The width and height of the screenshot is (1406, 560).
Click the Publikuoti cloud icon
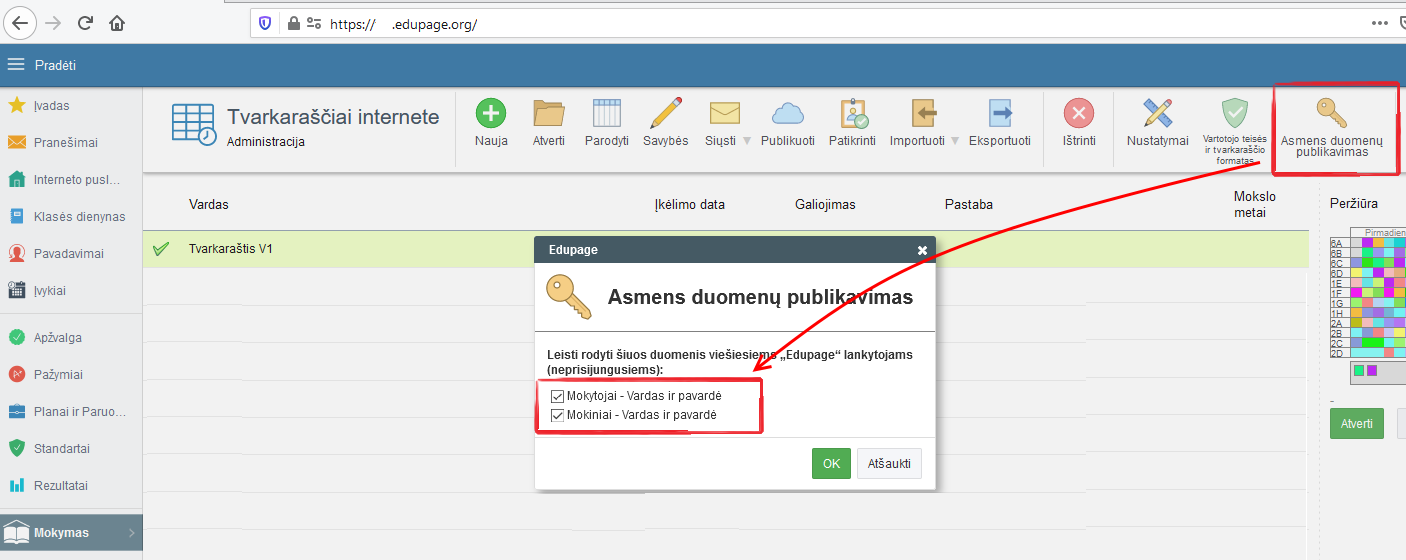tap(788, 113)
